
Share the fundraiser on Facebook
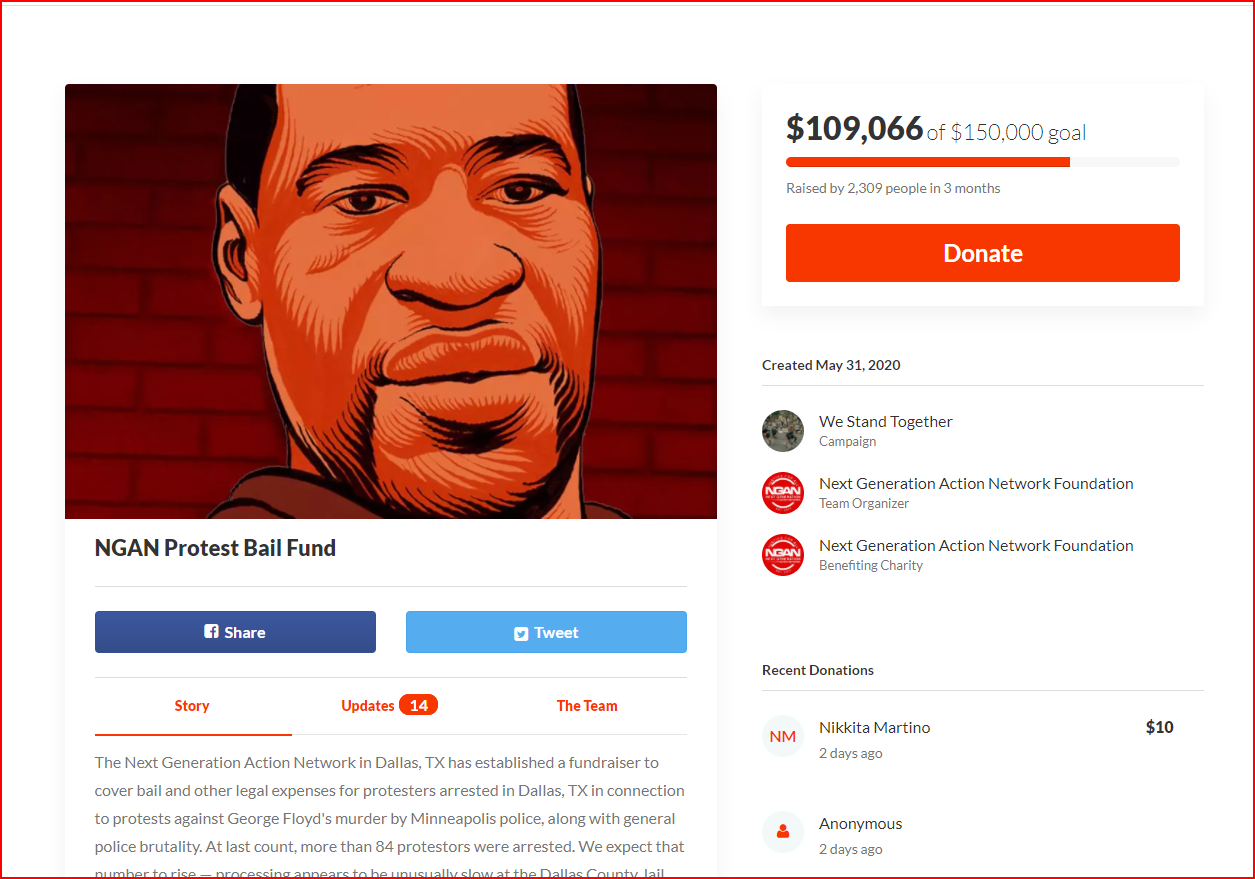coord(235,632)
